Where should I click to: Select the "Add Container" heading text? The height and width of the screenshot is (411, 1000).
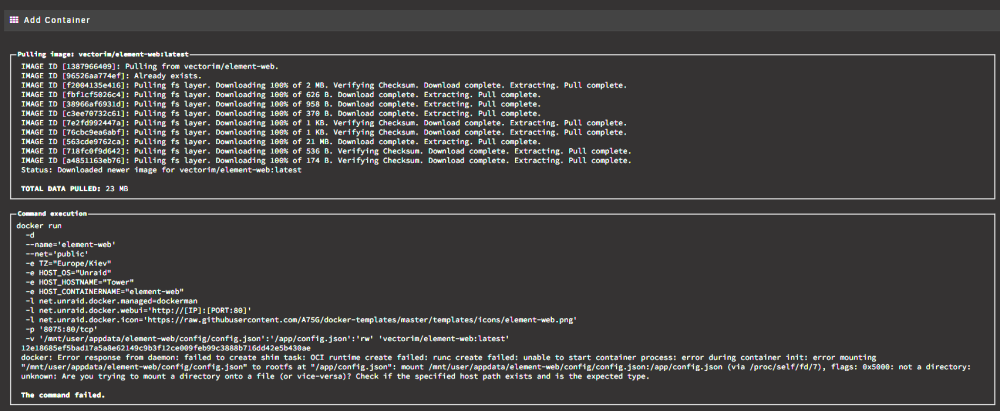[57, 20]
